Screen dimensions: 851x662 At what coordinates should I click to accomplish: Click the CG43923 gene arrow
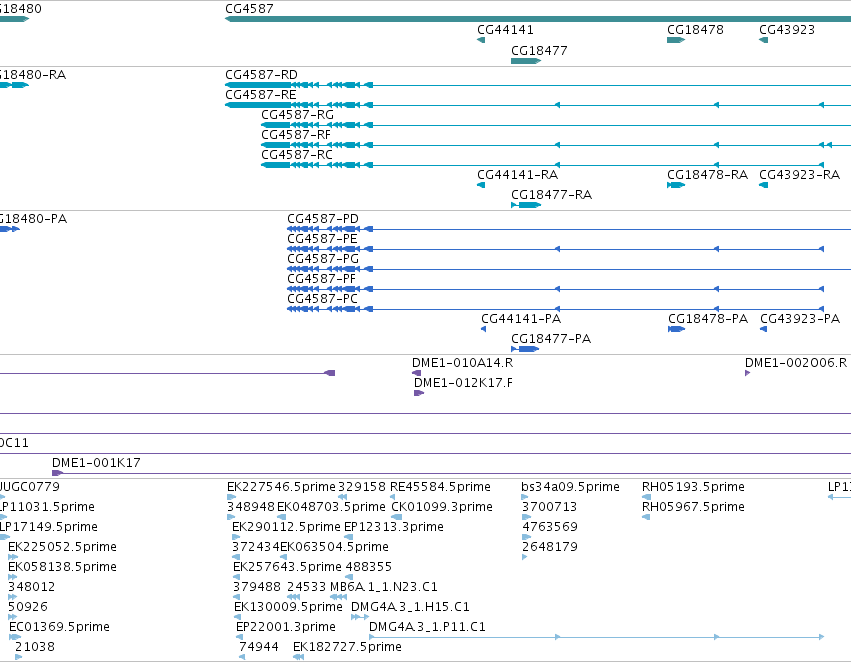[763, 40]
